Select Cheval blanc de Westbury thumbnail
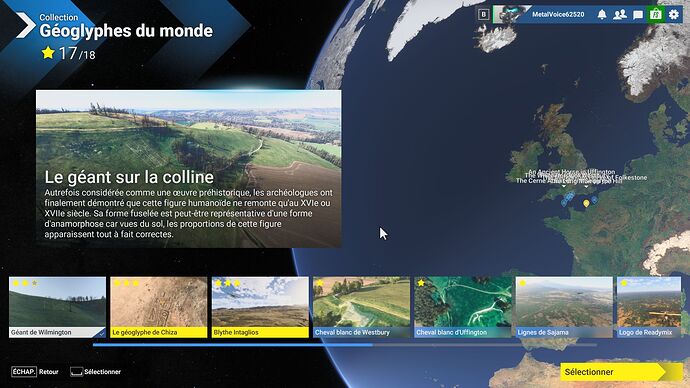This screenshot has width=690, height=388. 361,307
